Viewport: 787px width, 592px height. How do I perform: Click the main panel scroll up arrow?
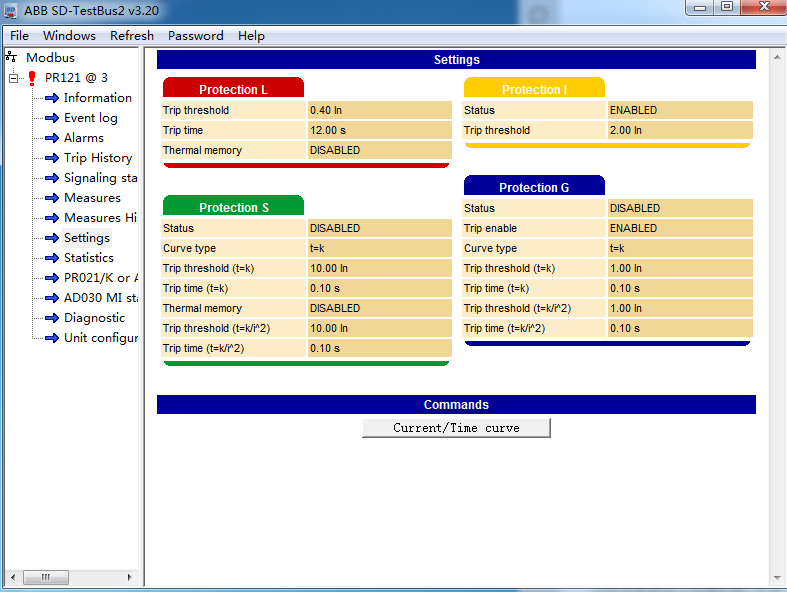777,57
